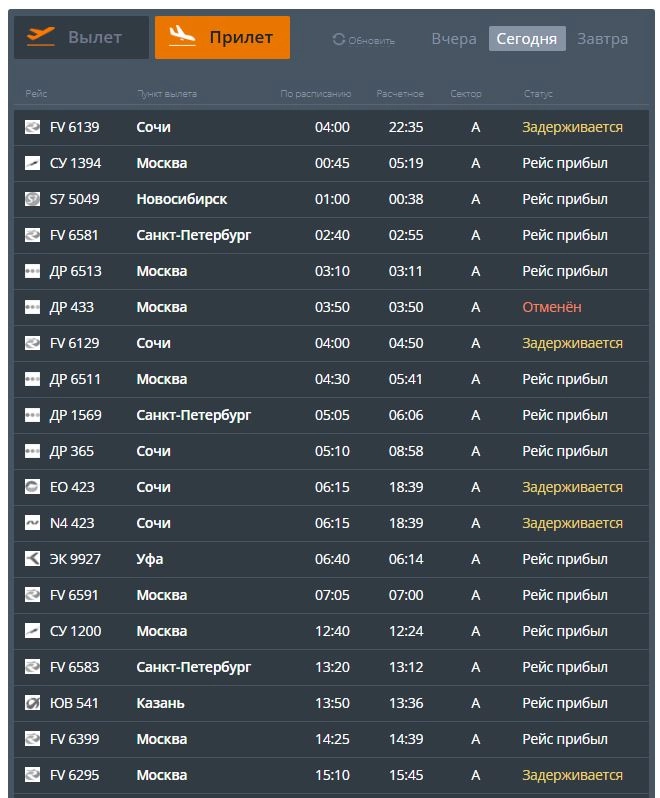Click the Расчетное column header
660x798 pixels.
pos(400,94)
